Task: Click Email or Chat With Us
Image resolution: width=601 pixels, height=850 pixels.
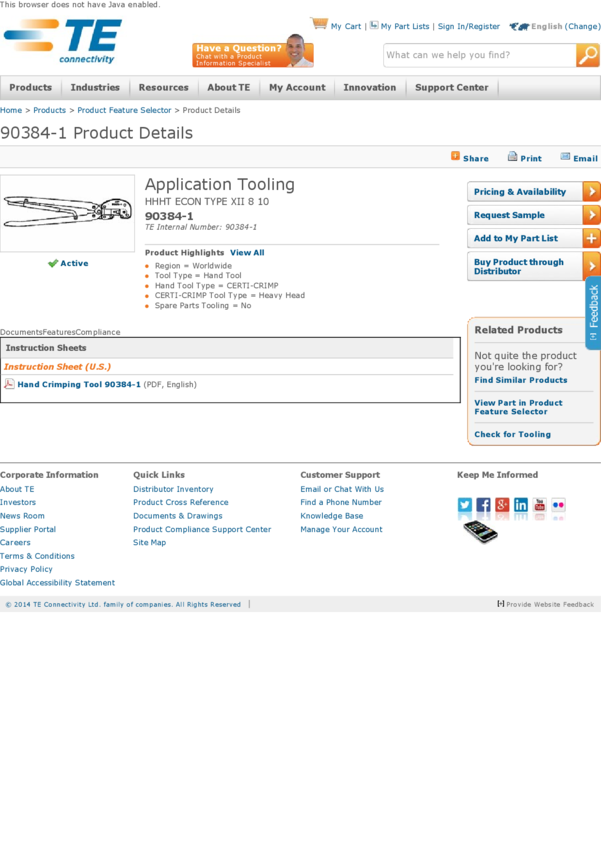Action: click(342, 489)
